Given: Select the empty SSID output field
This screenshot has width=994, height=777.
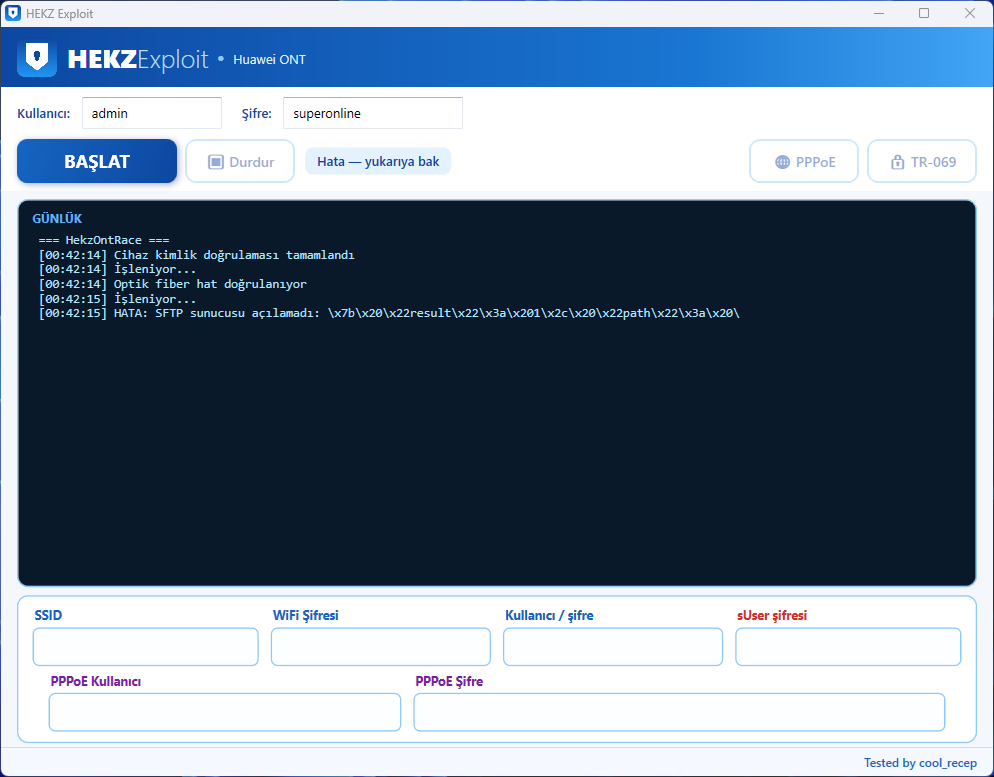Looking at the screenshot, I should pos(146,647).
